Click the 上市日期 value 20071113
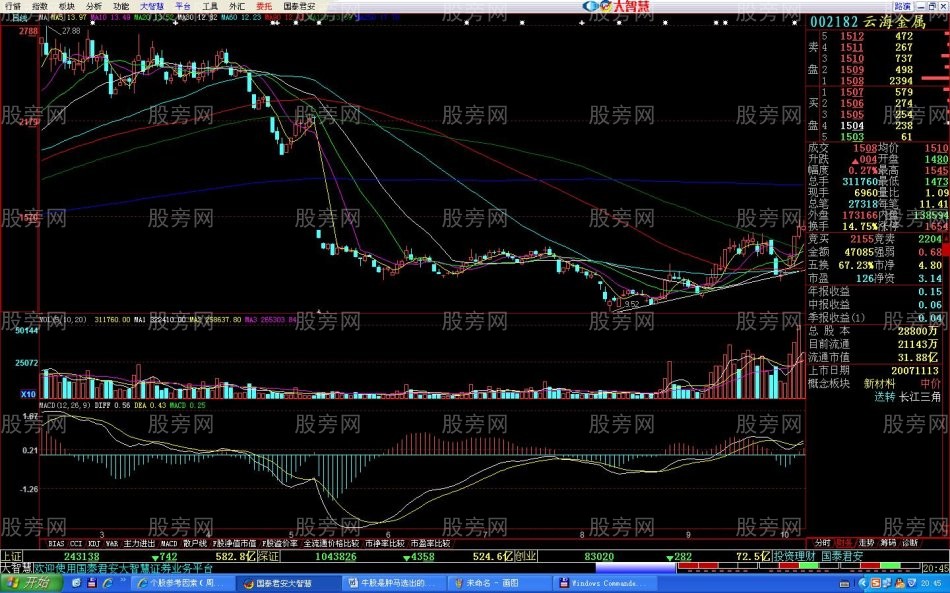Viewport: 950px width, 593px height. pyautogui.click(x=915, y=371)
